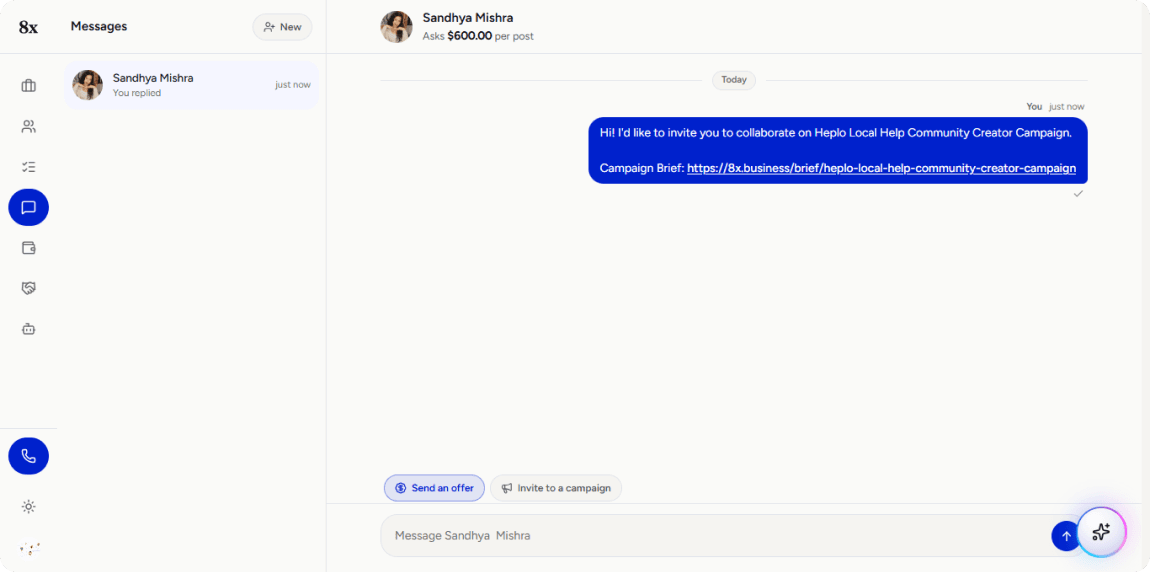Click the Invite to a campaign button

pos(556,488)
